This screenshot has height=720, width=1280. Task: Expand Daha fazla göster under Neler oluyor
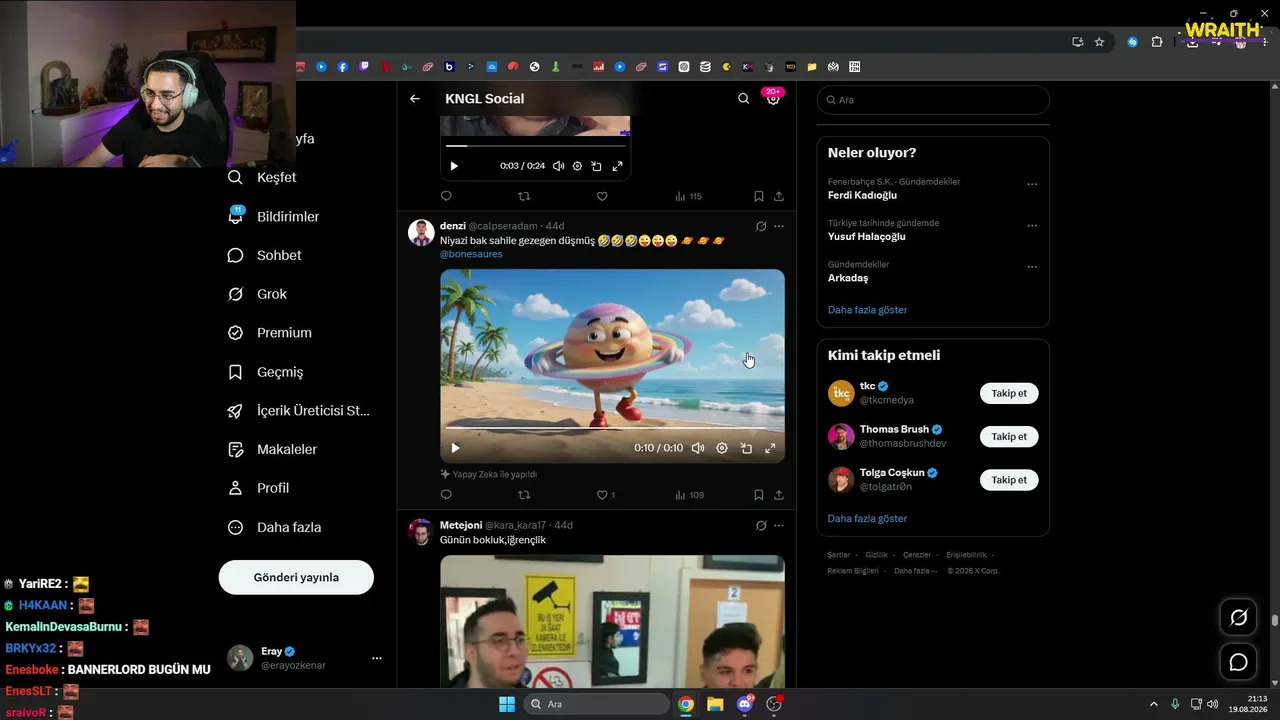click(867, 310)
